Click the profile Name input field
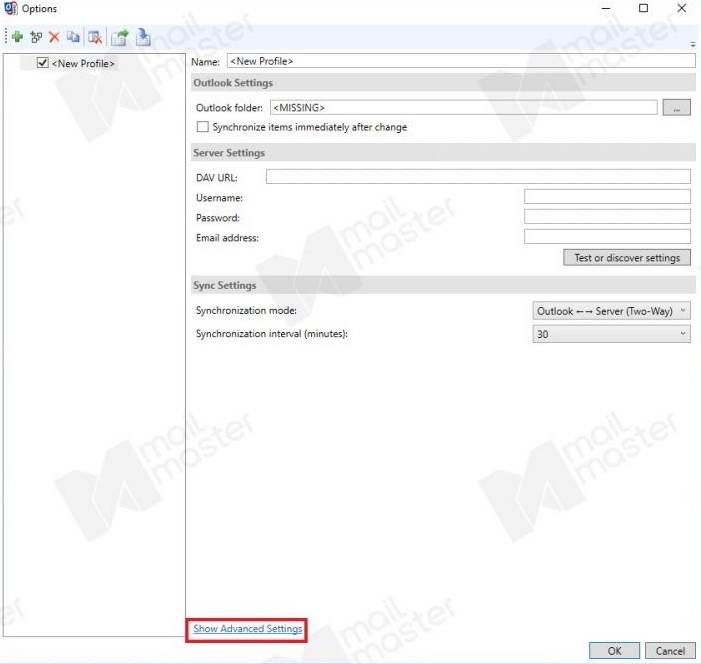Viewport: 701px width, 664px height. pyautogui.click(x=461, y=61)
